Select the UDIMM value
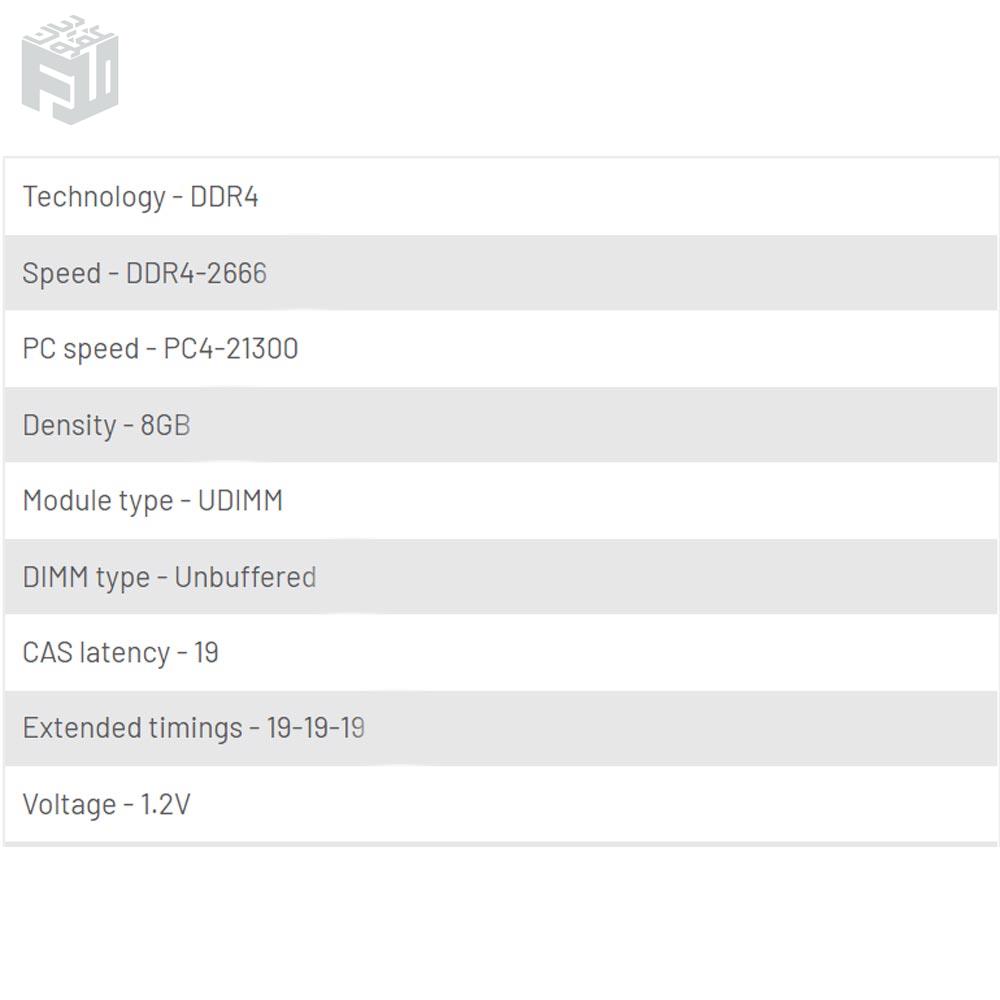The image size is (1000, 1000). [x=240, y=501]
